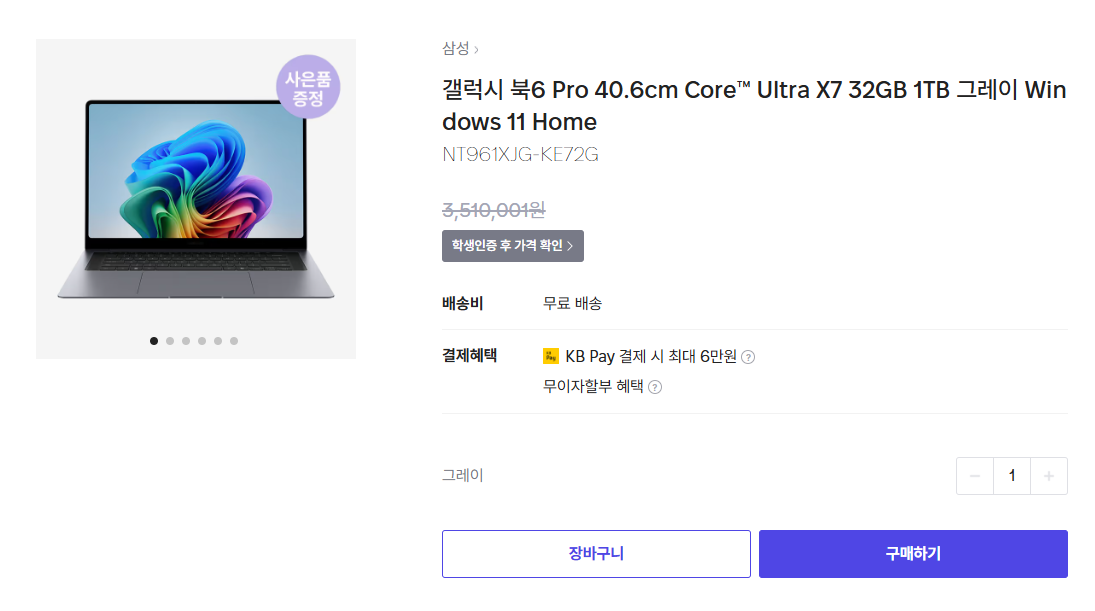1095x611 pixels.
Task: Select the first carousel dot
Action: (x=154, y=341)
